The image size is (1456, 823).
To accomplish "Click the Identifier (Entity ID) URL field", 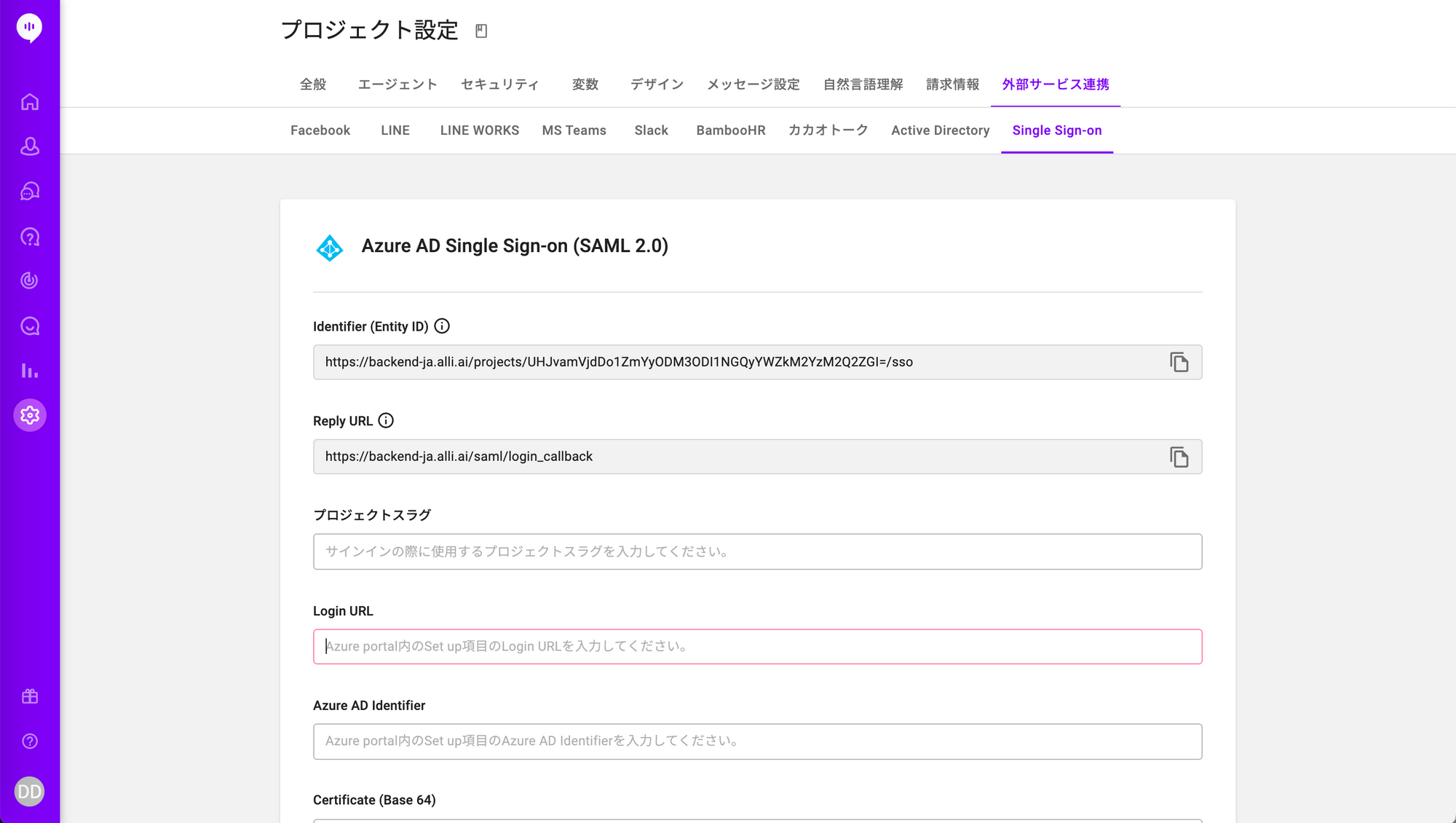I will click(x=757, y=362).
